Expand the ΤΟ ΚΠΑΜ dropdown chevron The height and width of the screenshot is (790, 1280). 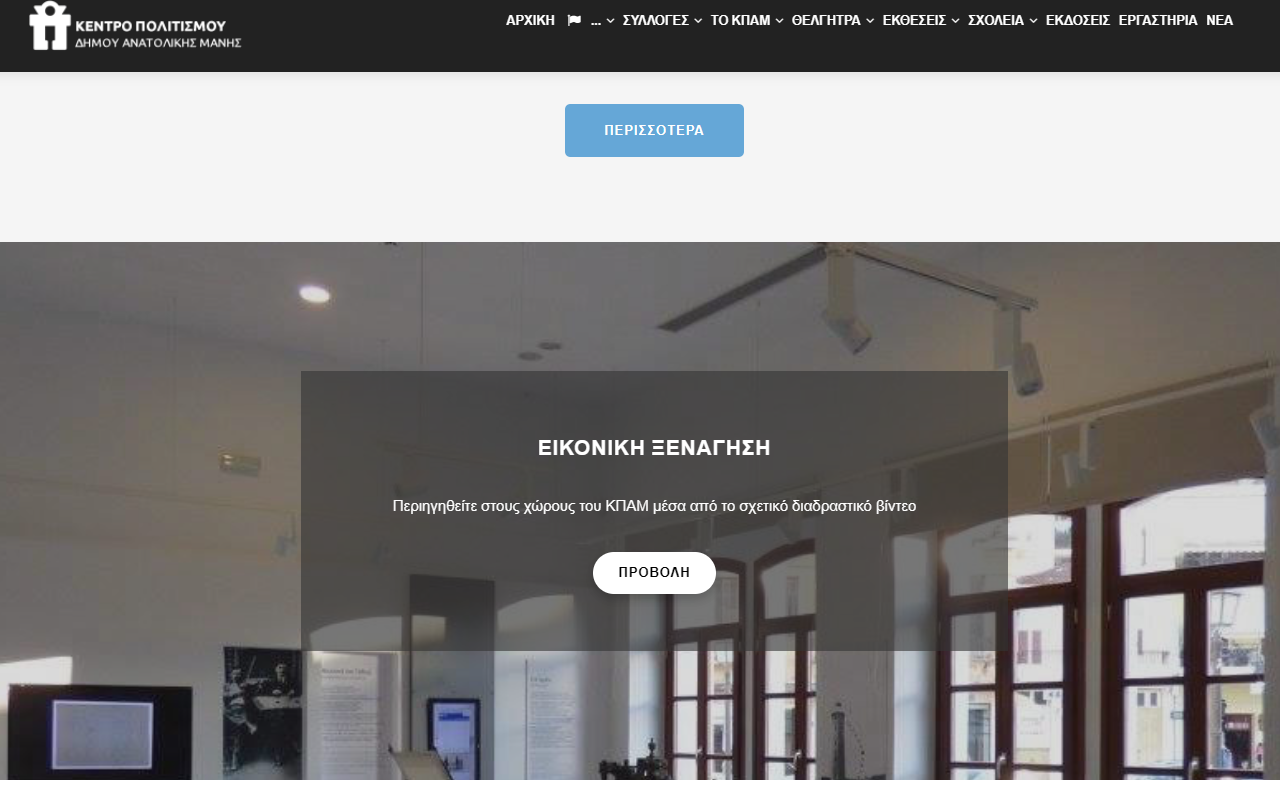point(779,21)
